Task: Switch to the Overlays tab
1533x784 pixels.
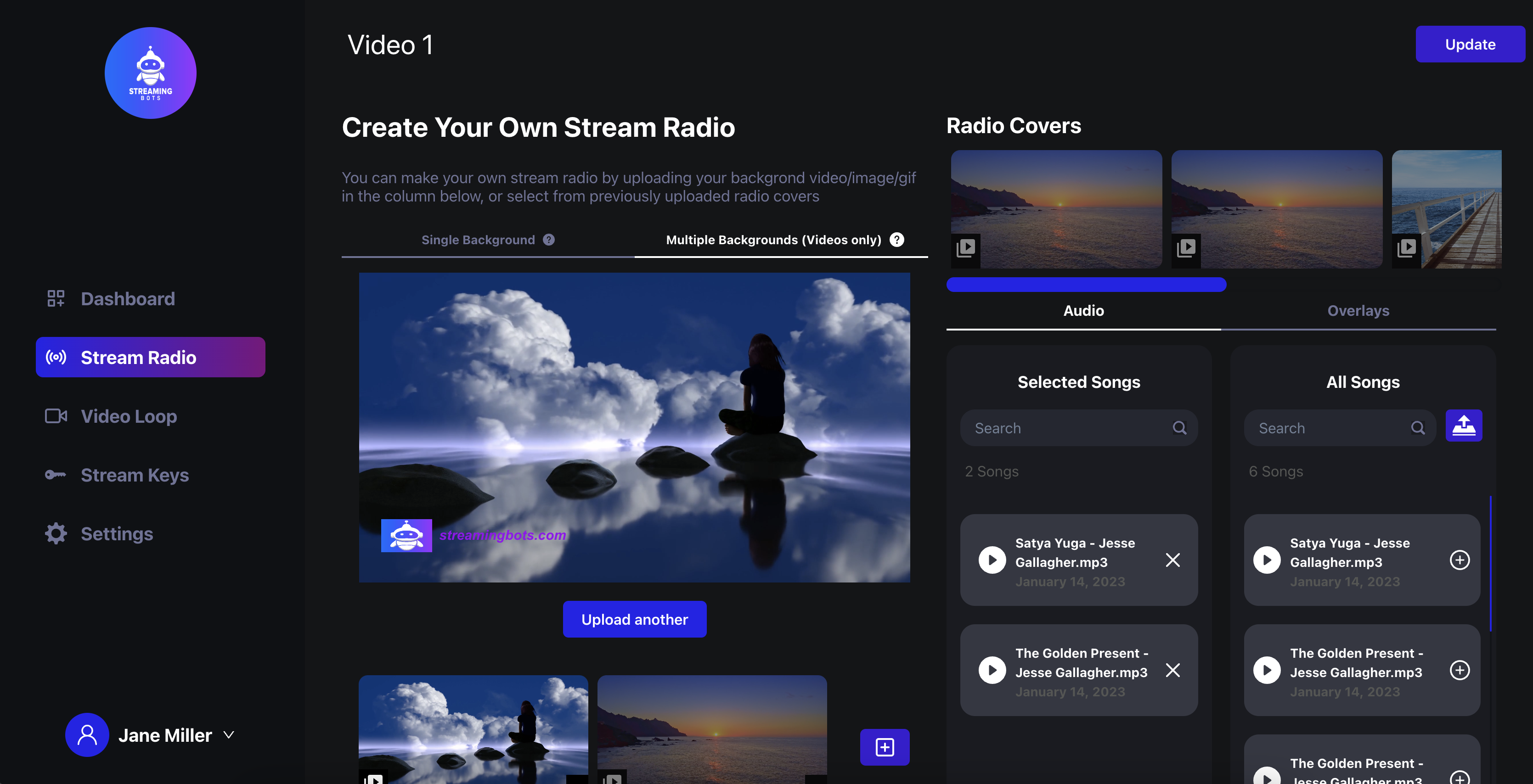Action: [1358, 311]
